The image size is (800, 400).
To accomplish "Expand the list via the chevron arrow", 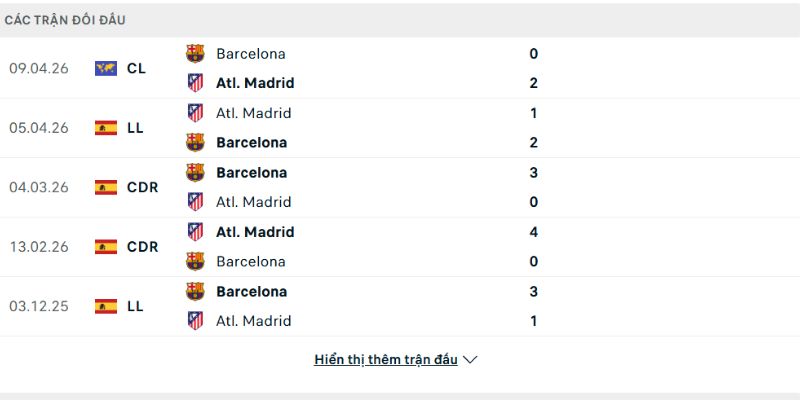I will (x=471, y=360).
